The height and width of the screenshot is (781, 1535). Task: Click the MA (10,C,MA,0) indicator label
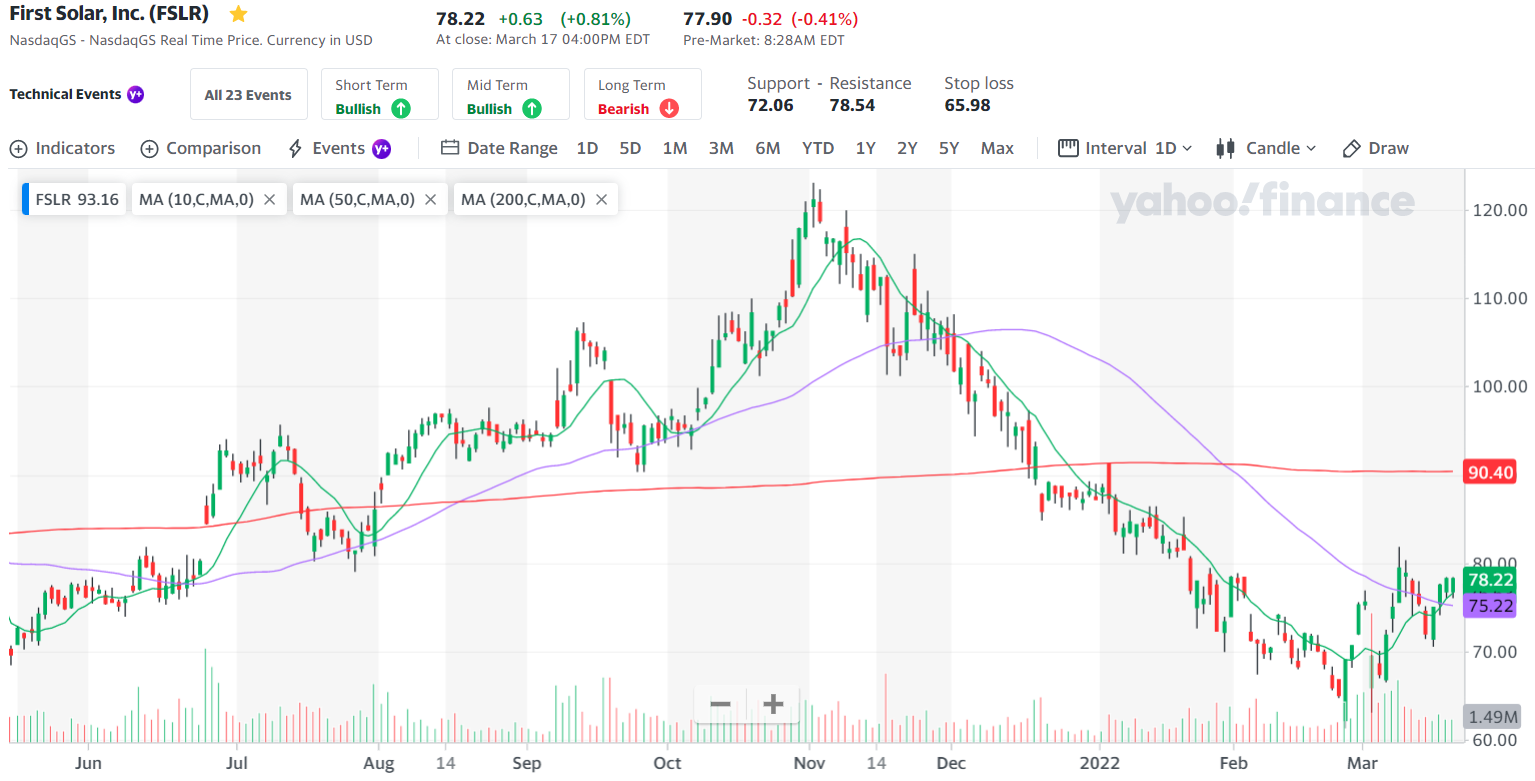[195, 199]
